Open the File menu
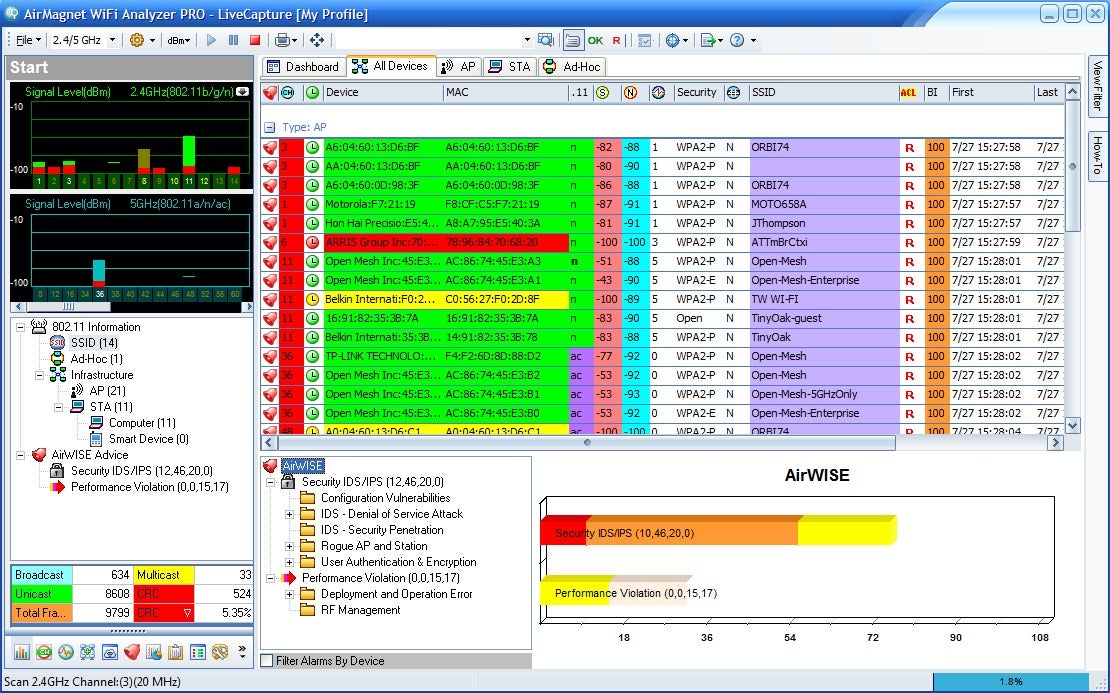The height and width of the screenshot is (693, 1110). click(28, 40)
